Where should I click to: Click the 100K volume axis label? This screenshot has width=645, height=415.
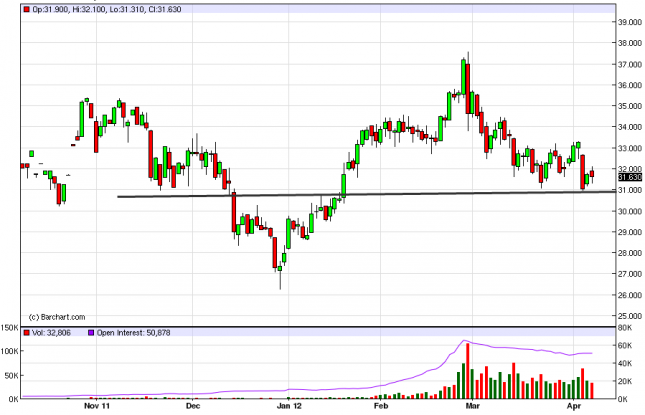click(9, 351)
